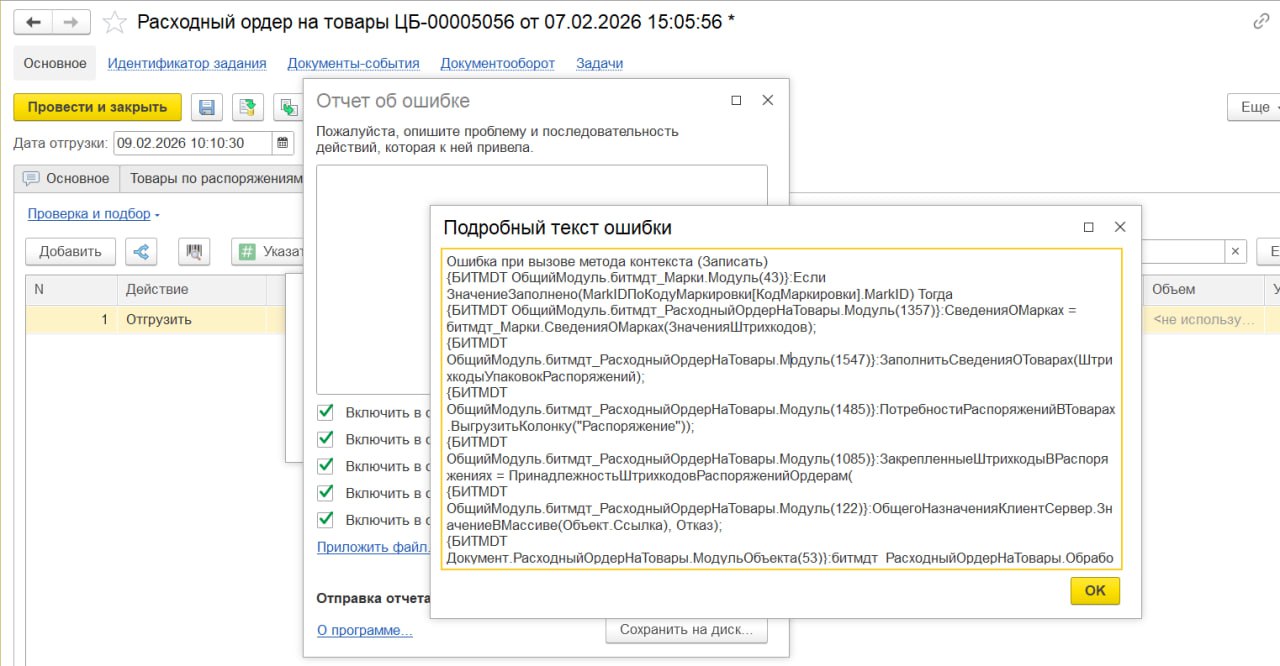1280x666 pixels.
Task: Click the back navigation arrow
Action: [x=33, y=22]
